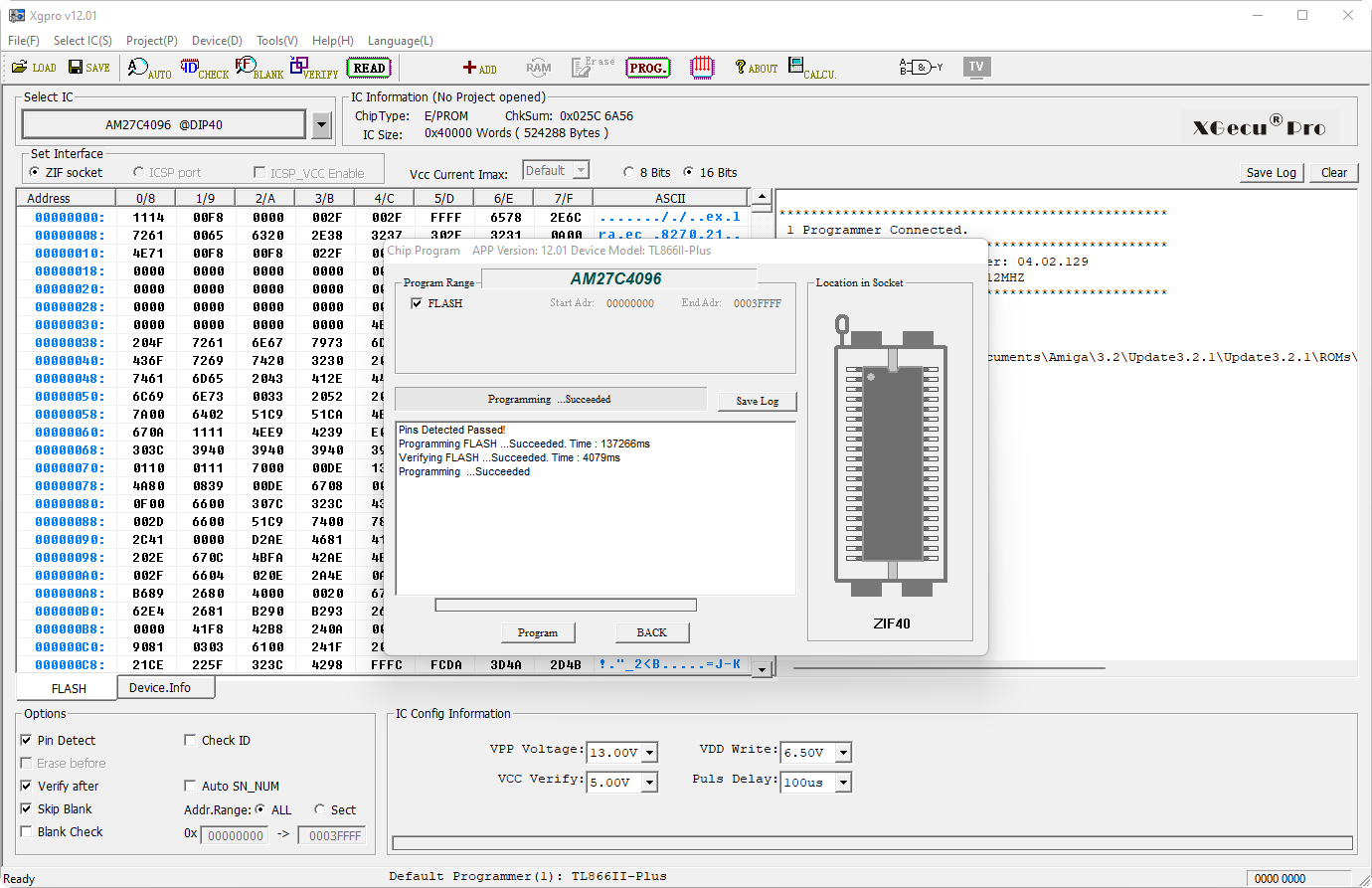Click Save Log above main log
This screenshot has width=1372, height=888.
click(x=1272, y=172)
